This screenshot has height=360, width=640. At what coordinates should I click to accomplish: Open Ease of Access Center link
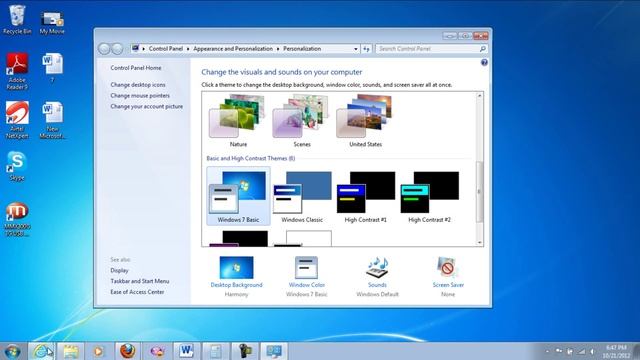point(137,292)
